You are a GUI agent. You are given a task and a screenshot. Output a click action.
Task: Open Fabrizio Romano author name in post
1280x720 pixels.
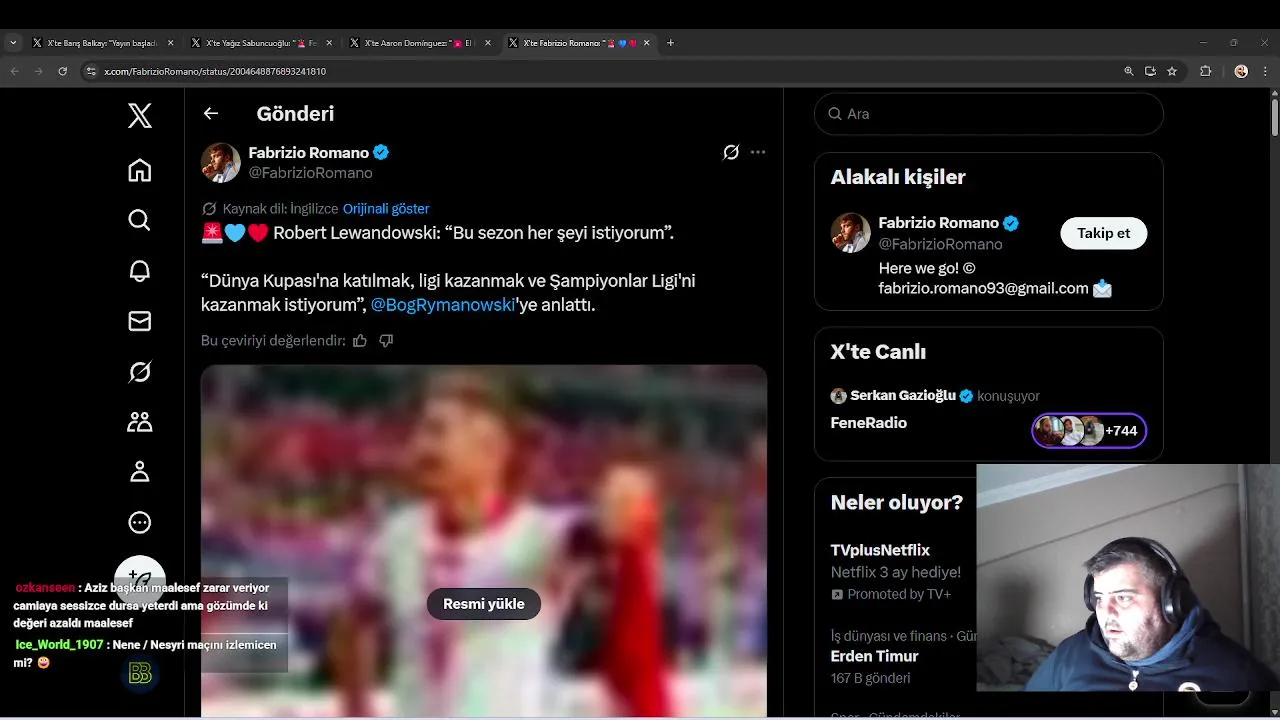(x=309, y=153)
